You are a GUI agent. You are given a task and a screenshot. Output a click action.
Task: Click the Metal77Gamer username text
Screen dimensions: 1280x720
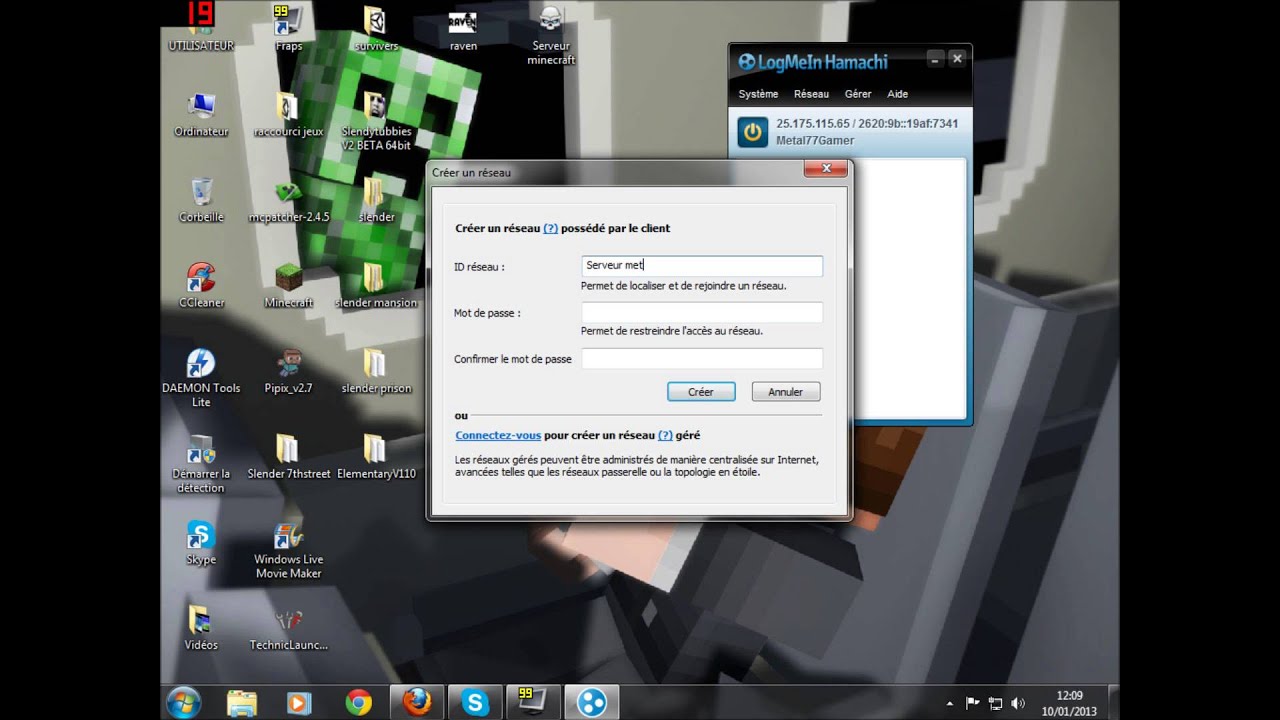point(815,141)
